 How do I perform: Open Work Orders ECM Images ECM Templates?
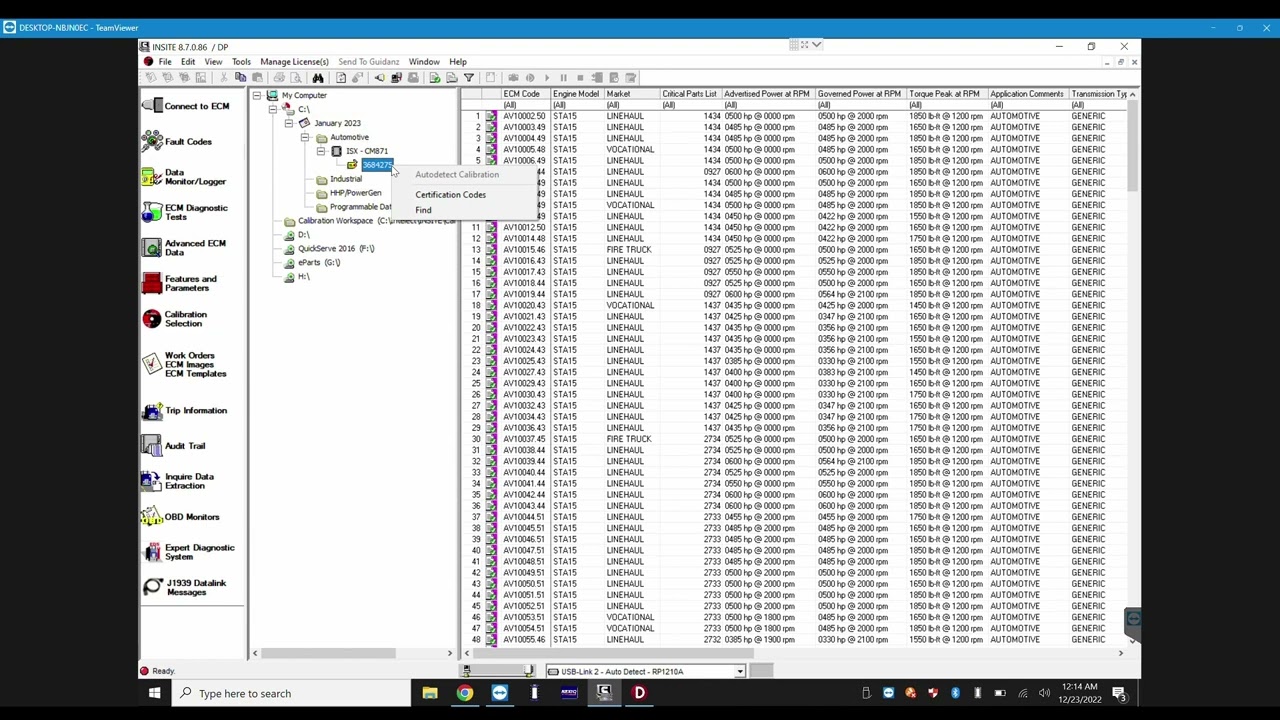(x=185, y=364)
